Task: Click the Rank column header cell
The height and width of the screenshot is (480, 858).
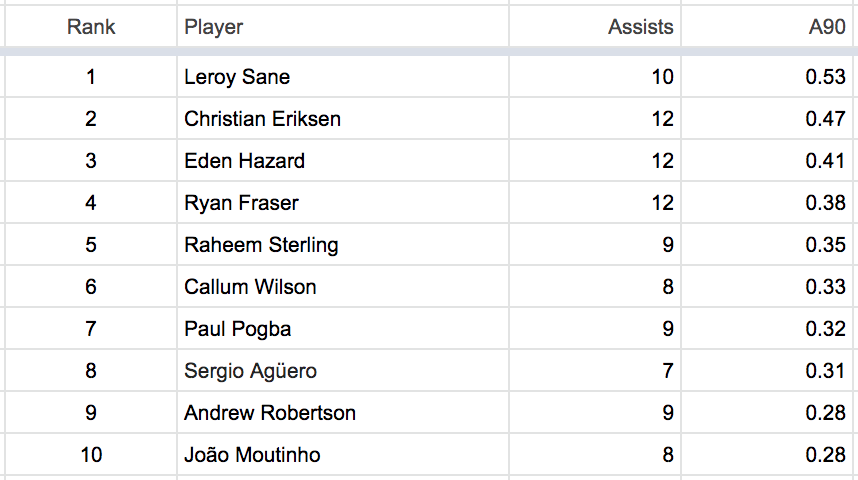Action: pos(91,27)
